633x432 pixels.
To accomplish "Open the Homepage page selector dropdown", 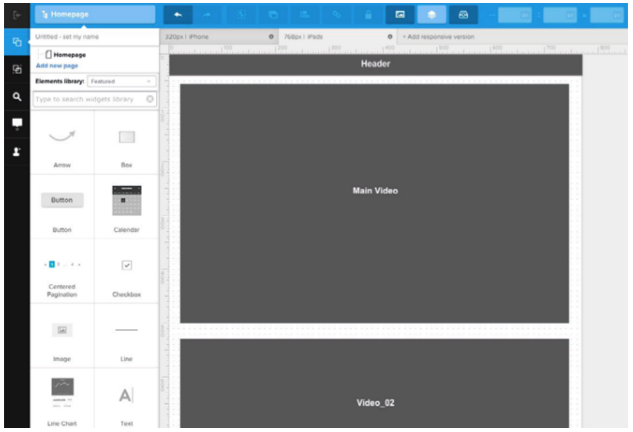I will (95, 15).
